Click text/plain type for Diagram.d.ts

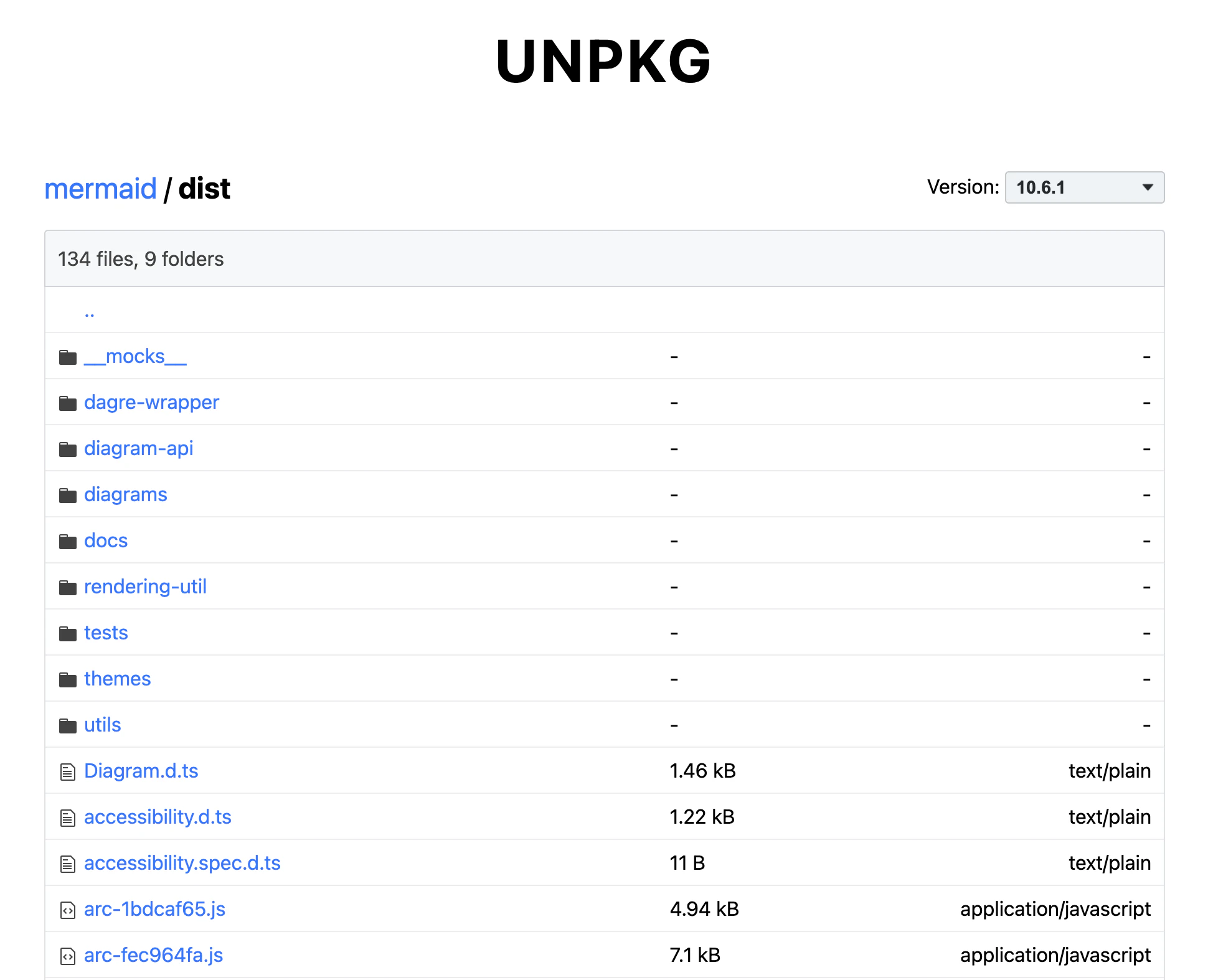point(1110,771)
